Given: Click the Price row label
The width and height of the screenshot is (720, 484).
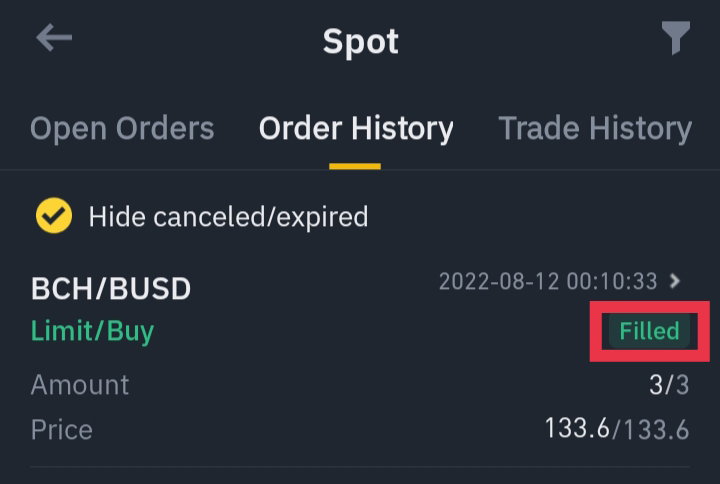Looking at the screenshot, I should 62,430.
